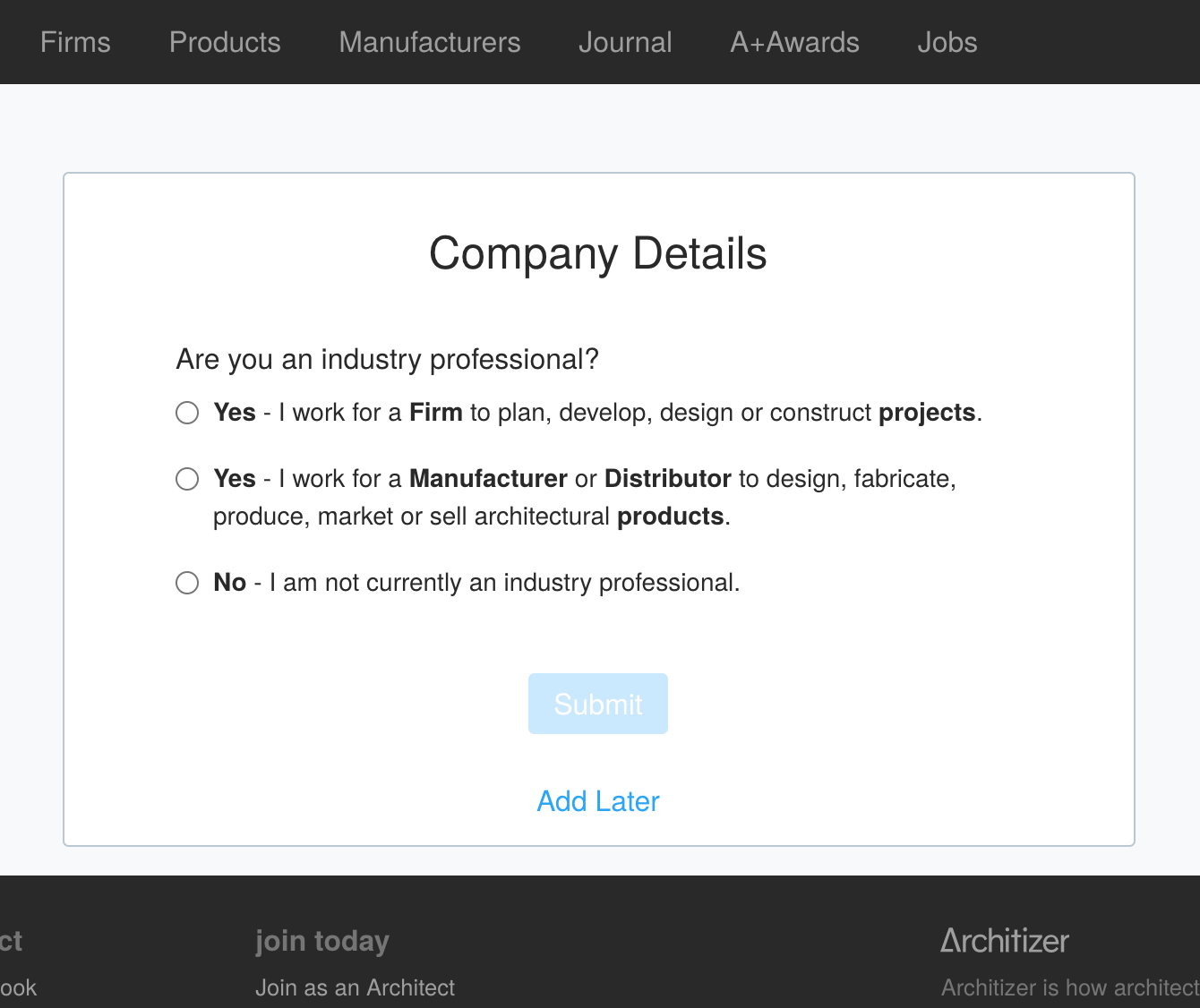Image resolution: width=1200 pixels, height=1008 pixels.
Task: Open the Journal navigation link
Action: click(x=625, y=42)
